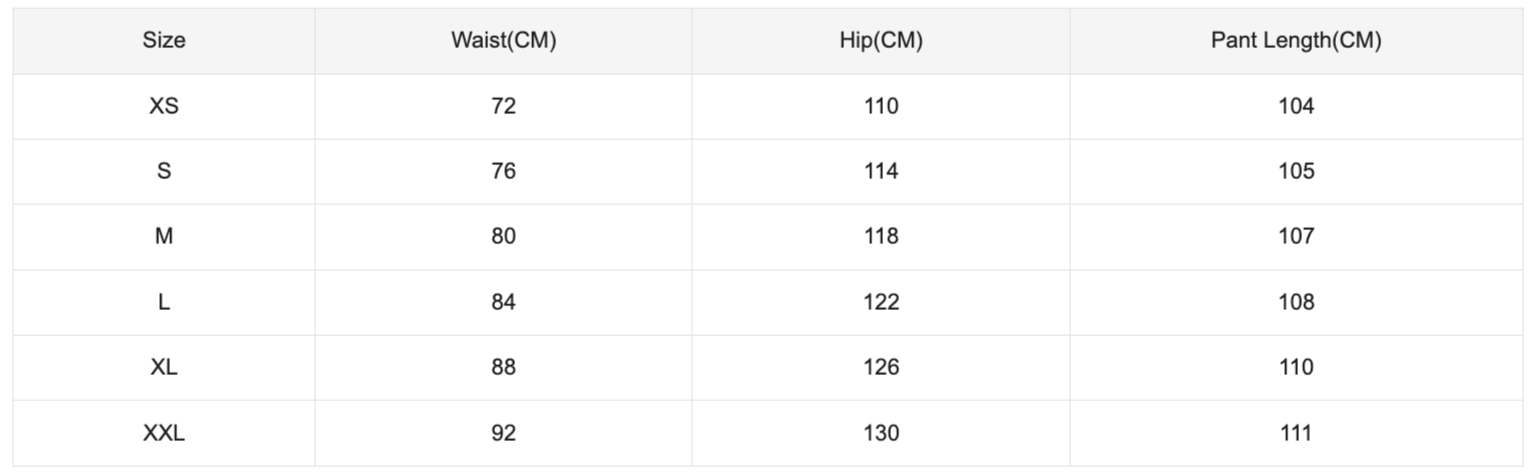The width and height of the screenshot is (1534, 476).
Task: Click waist value 80 for M
Action: pos(503,237)
